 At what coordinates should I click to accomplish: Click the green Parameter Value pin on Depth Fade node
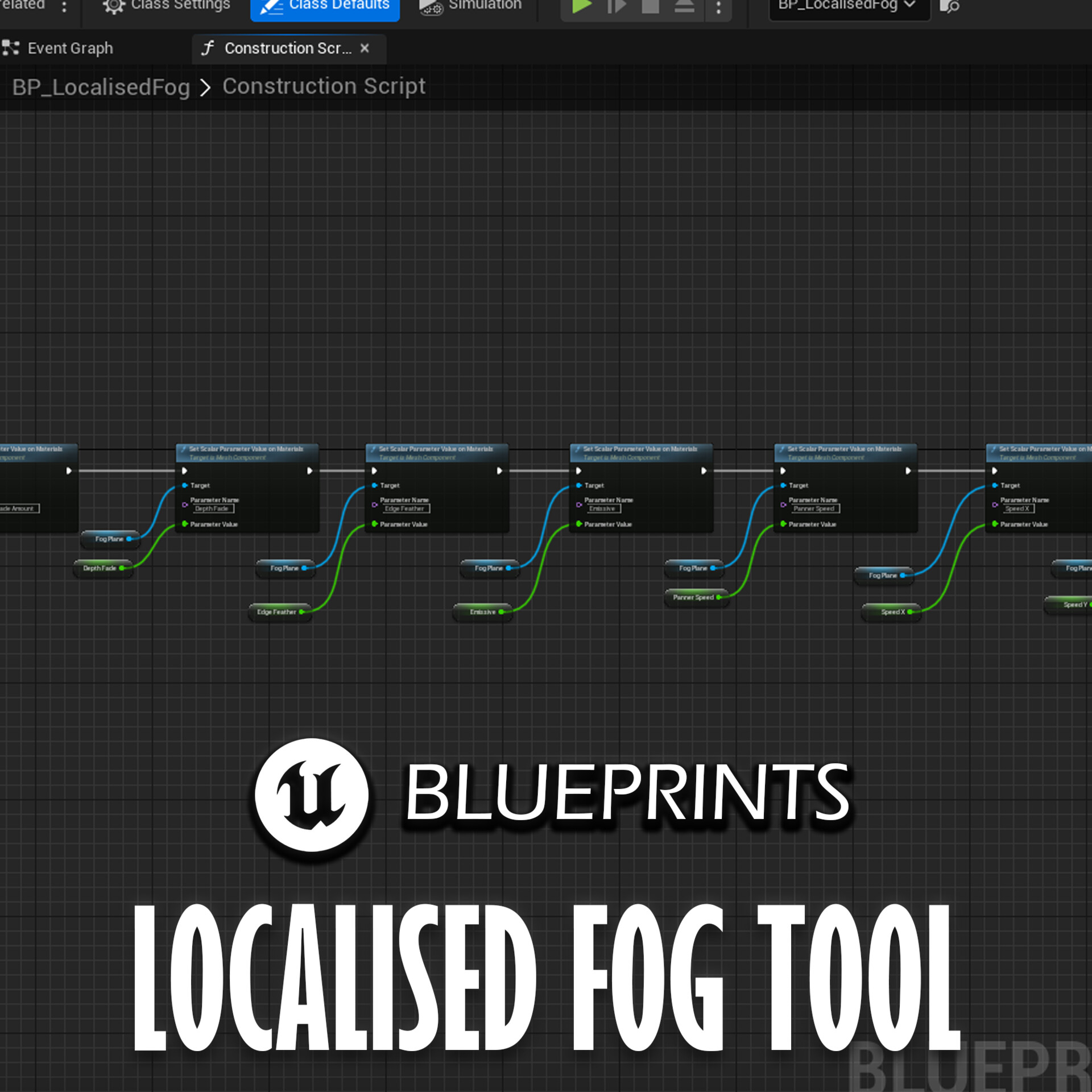coord(184,524)
